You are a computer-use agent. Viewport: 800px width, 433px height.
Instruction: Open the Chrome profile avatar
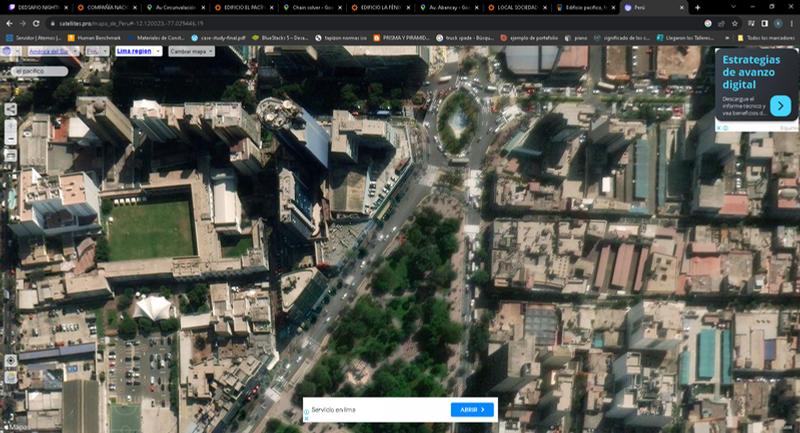(x=778, y=23)
